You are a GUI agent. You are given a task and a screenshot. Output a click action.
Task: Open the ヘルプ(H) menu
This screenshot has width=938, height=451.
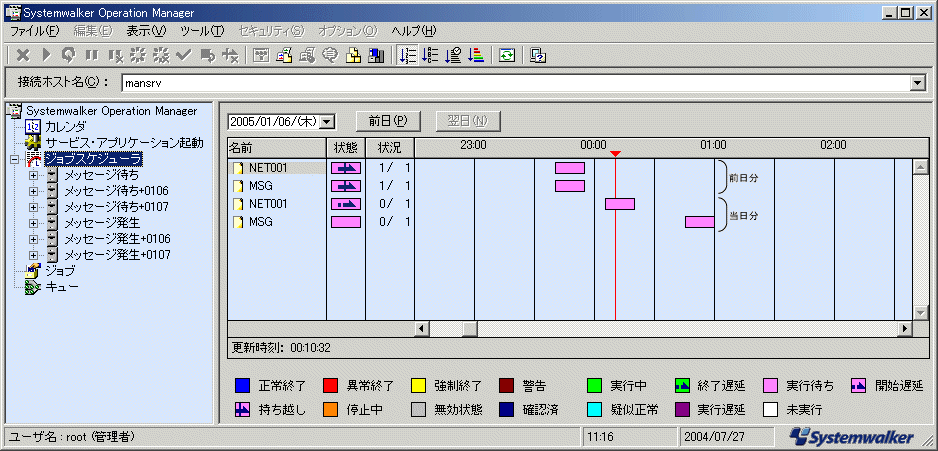coord(414,31)
